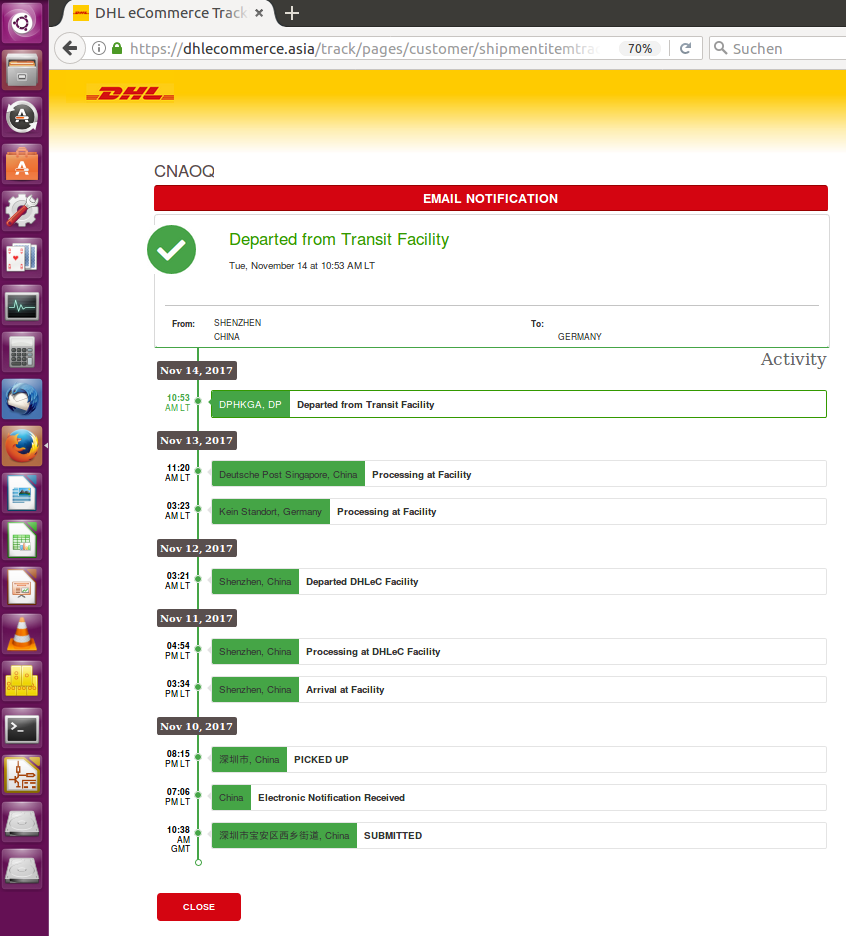Launch Thunderbird Mail from the dock
This screenshot has width=846, height=936.
(x=22, y=399)
